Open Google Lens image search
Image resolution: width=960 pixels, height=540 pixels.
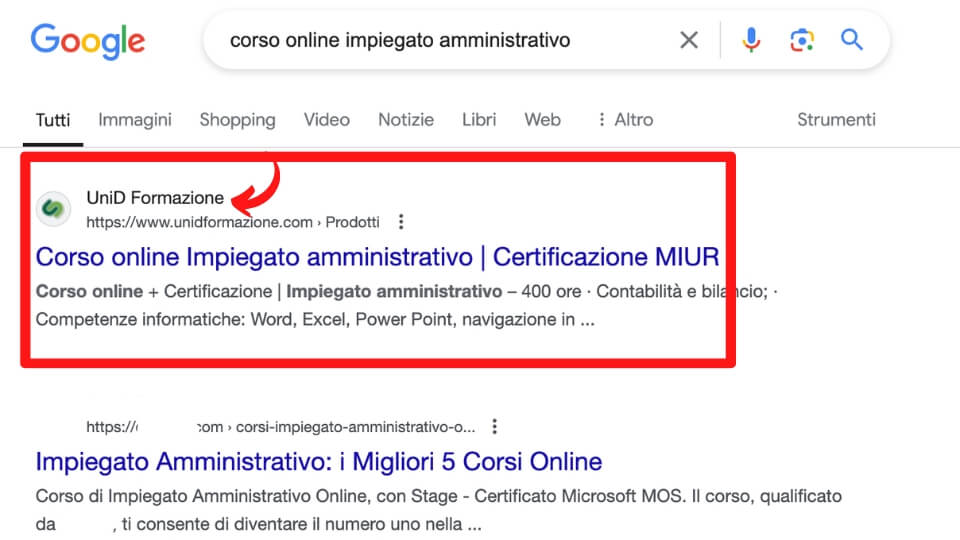(801, 40)
